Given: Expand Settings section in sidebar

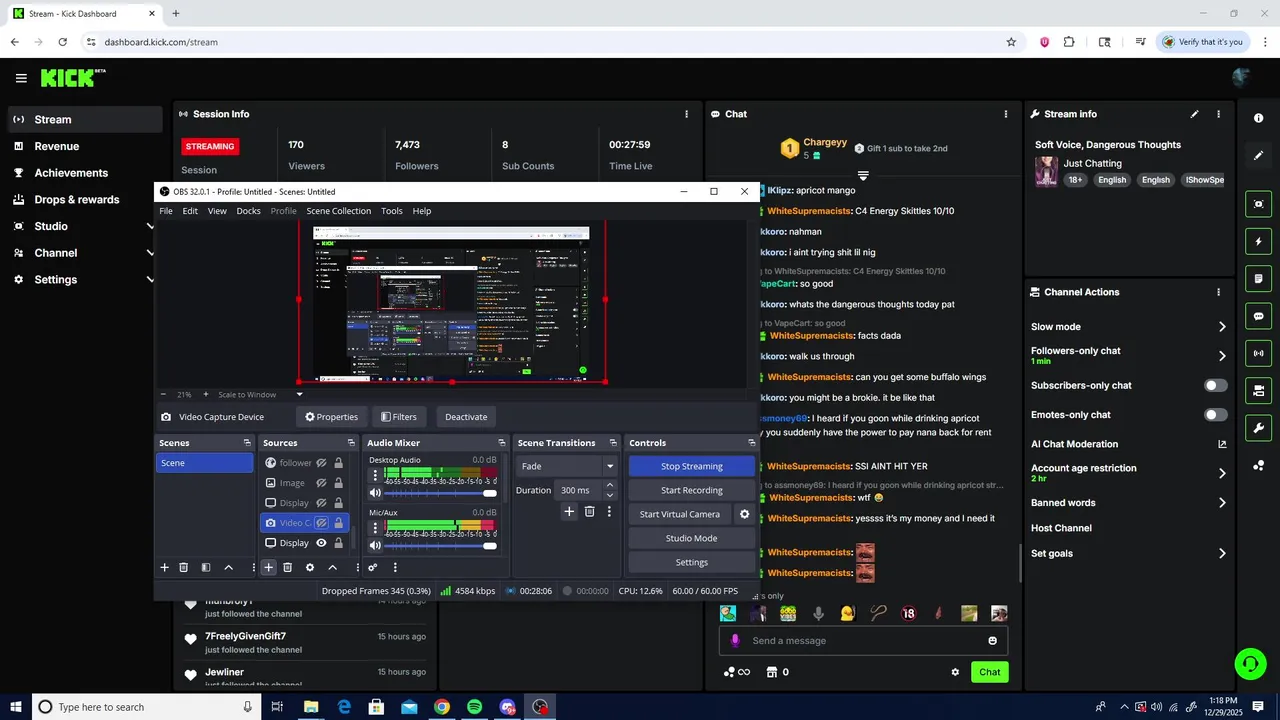Looking at the screenshot, I should pyautogui.click(x=151, y=280).
